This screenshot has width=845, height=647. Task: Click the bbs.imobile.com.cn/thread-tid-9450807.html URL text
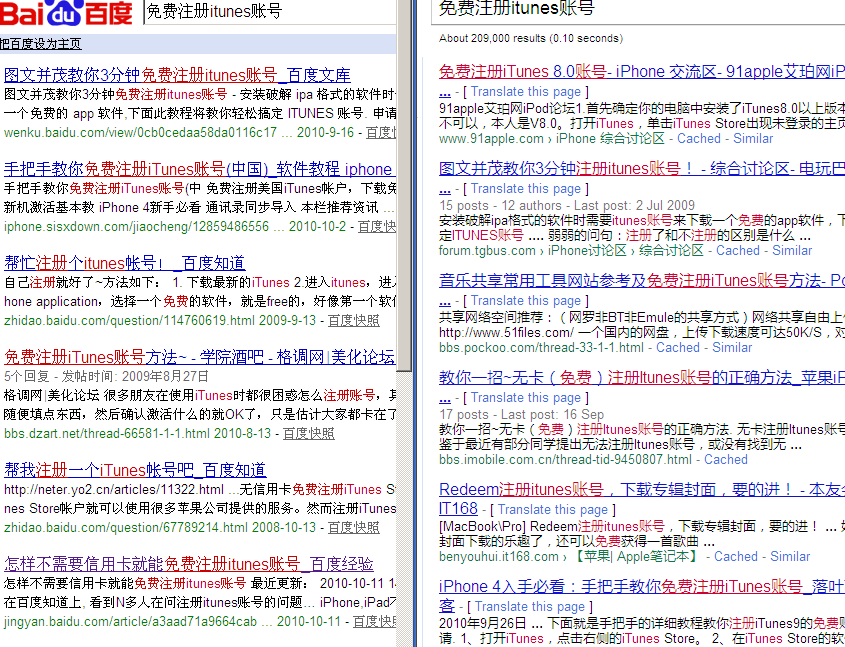[565, 460]
